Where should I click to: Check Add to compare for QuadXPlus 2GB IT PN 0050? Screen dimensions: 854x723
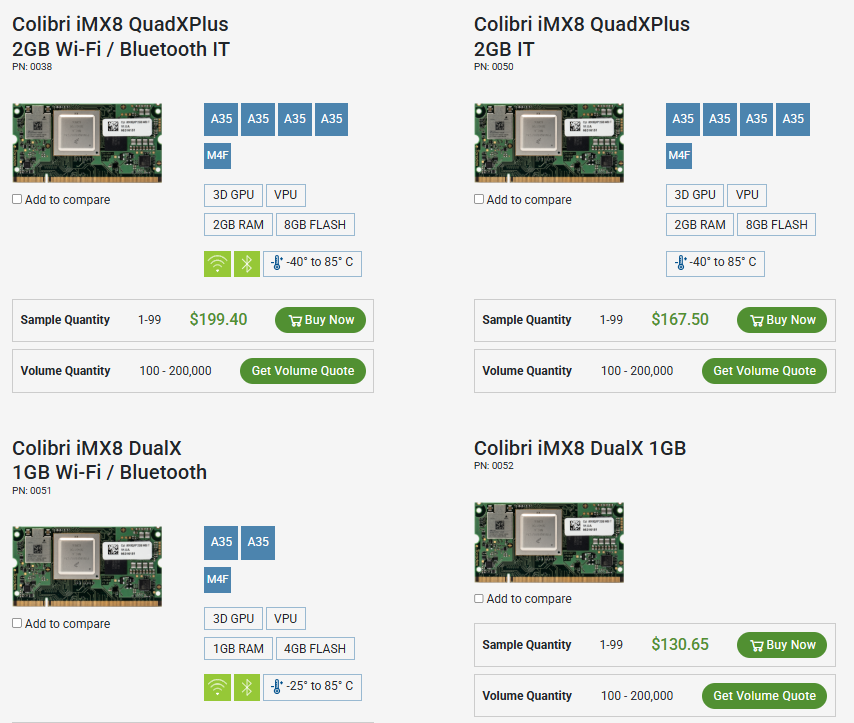coord(479,199)
